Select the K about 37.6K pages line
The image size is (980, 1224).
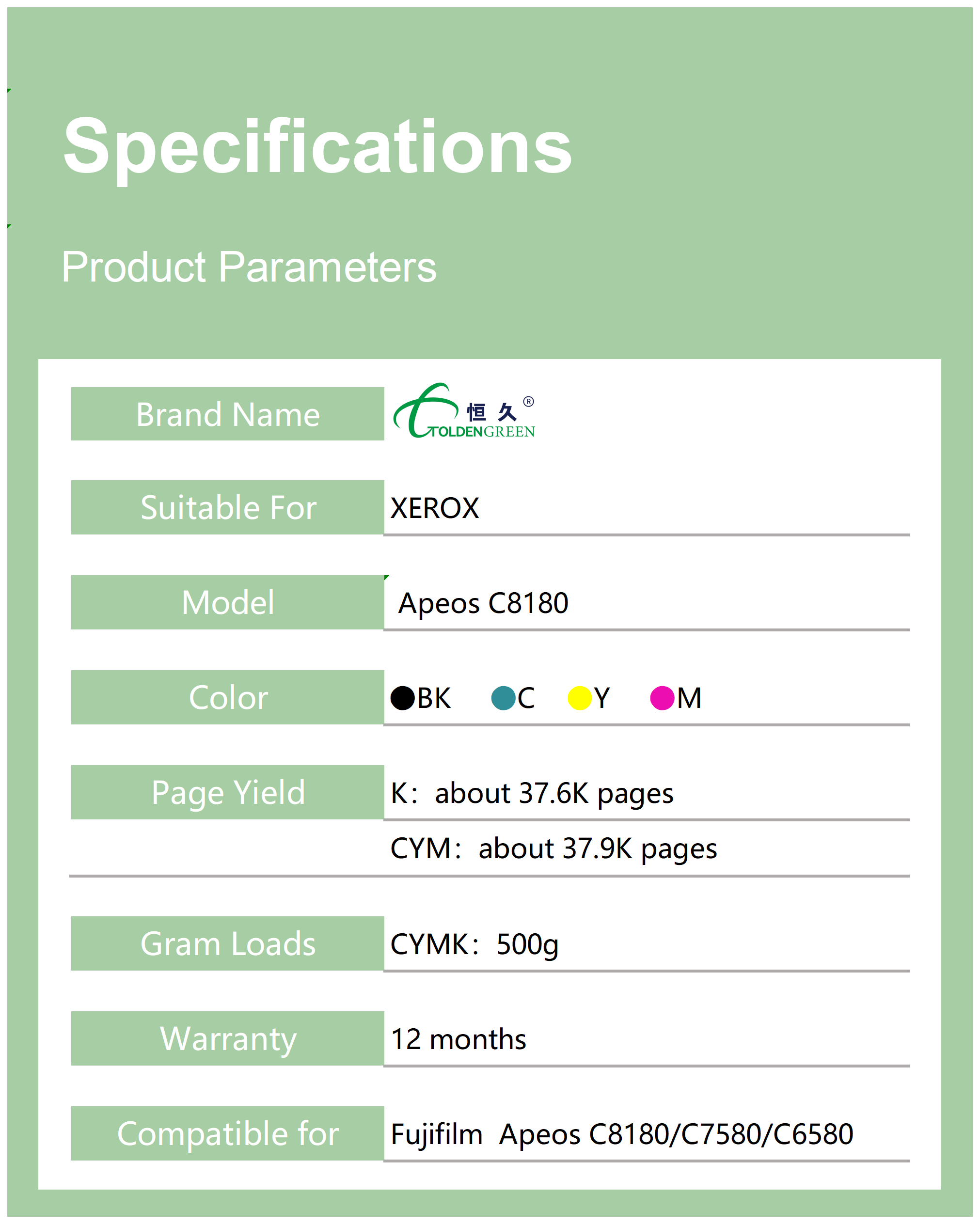532,793
